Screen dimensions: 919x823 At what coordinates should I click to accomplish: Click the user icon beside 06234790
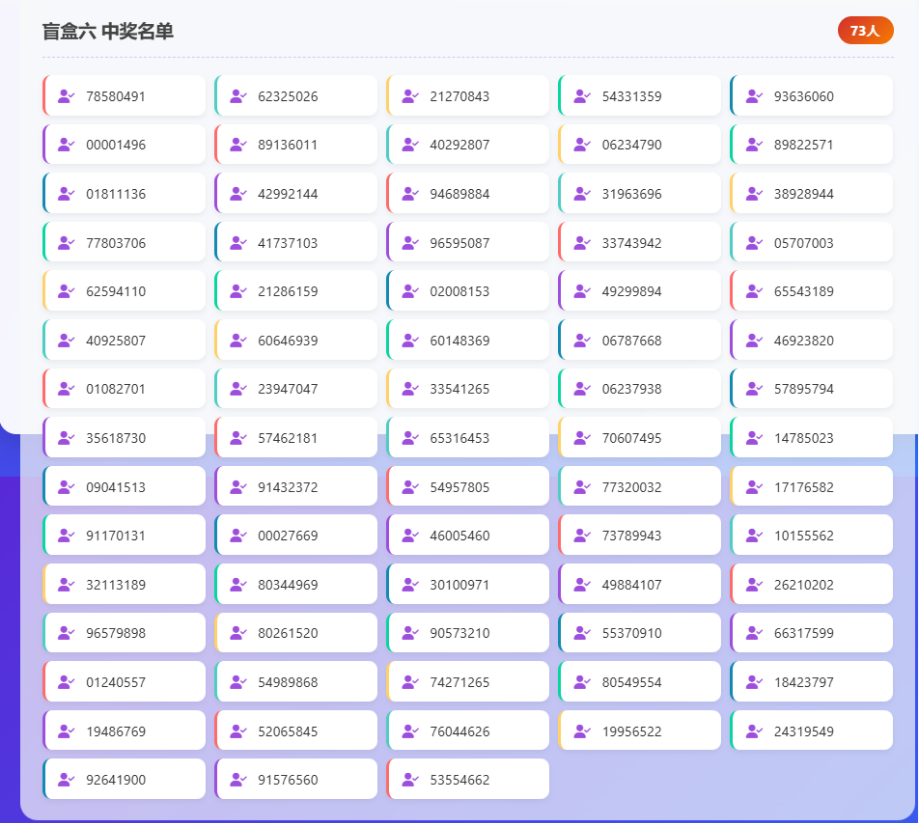click(581, 145)
